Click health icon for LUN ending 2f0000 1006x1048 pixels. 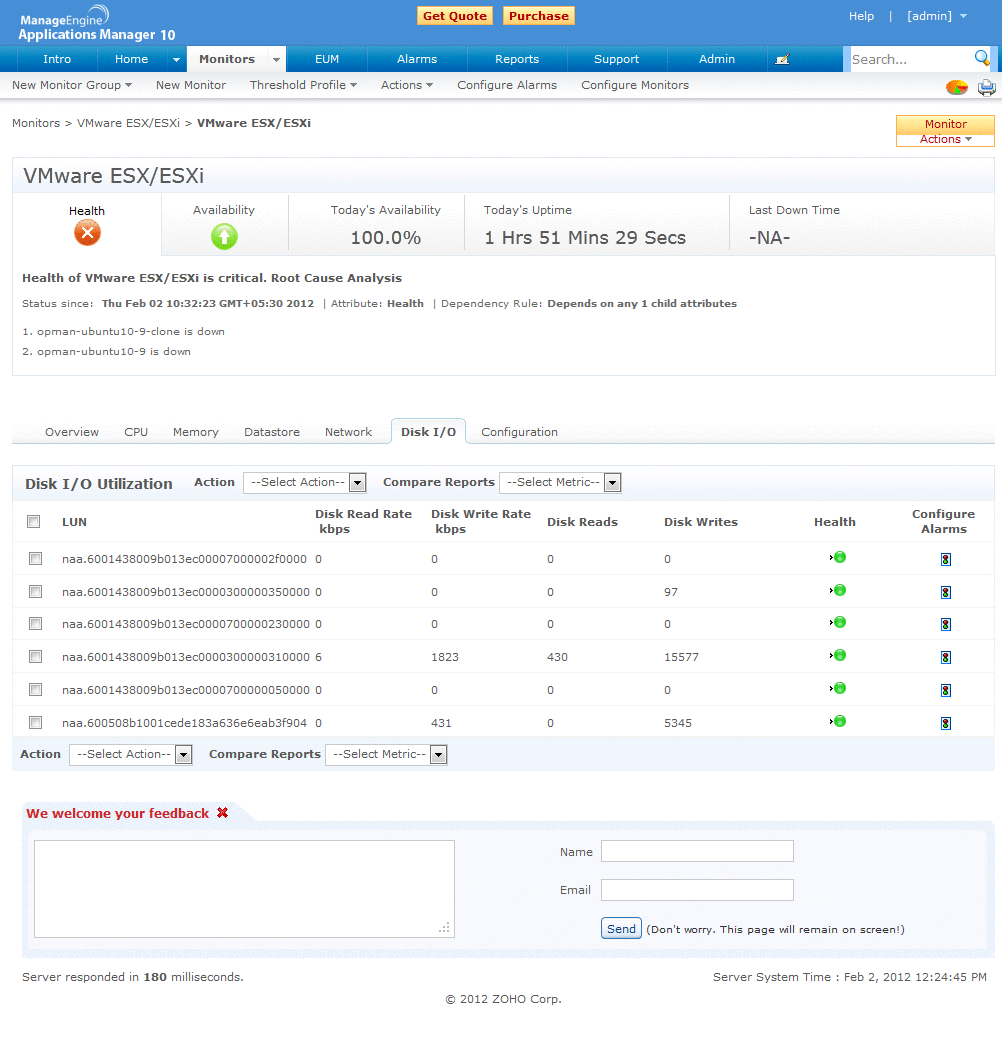tap(838, 557)
